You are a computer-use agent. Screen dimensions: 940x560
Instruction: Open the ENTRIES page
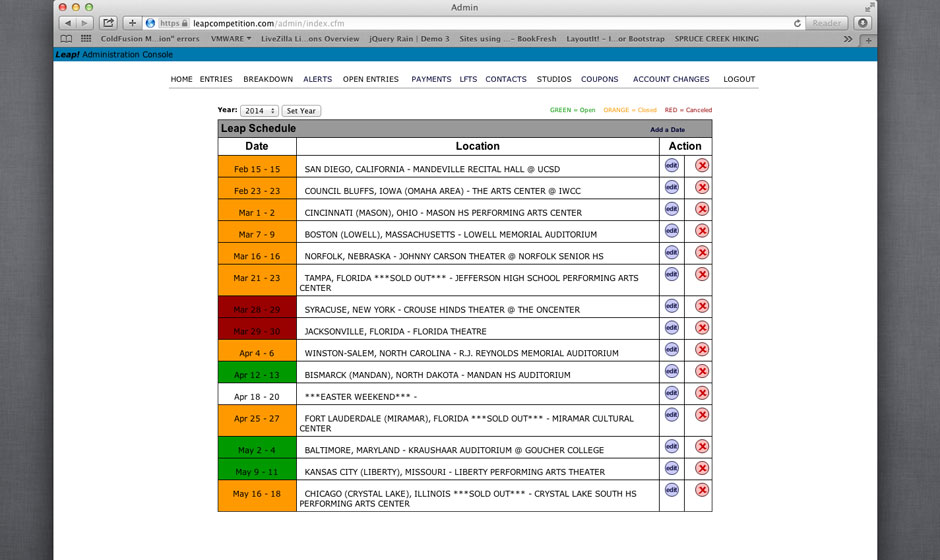click(x=216, y=79)
